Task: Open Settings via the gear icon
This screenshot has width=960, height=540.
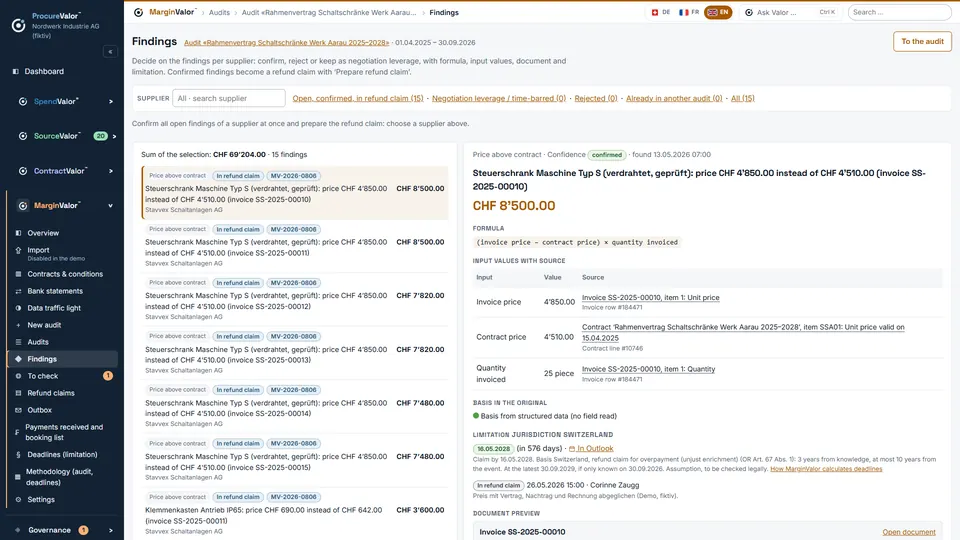Action: tap(18, 500)
